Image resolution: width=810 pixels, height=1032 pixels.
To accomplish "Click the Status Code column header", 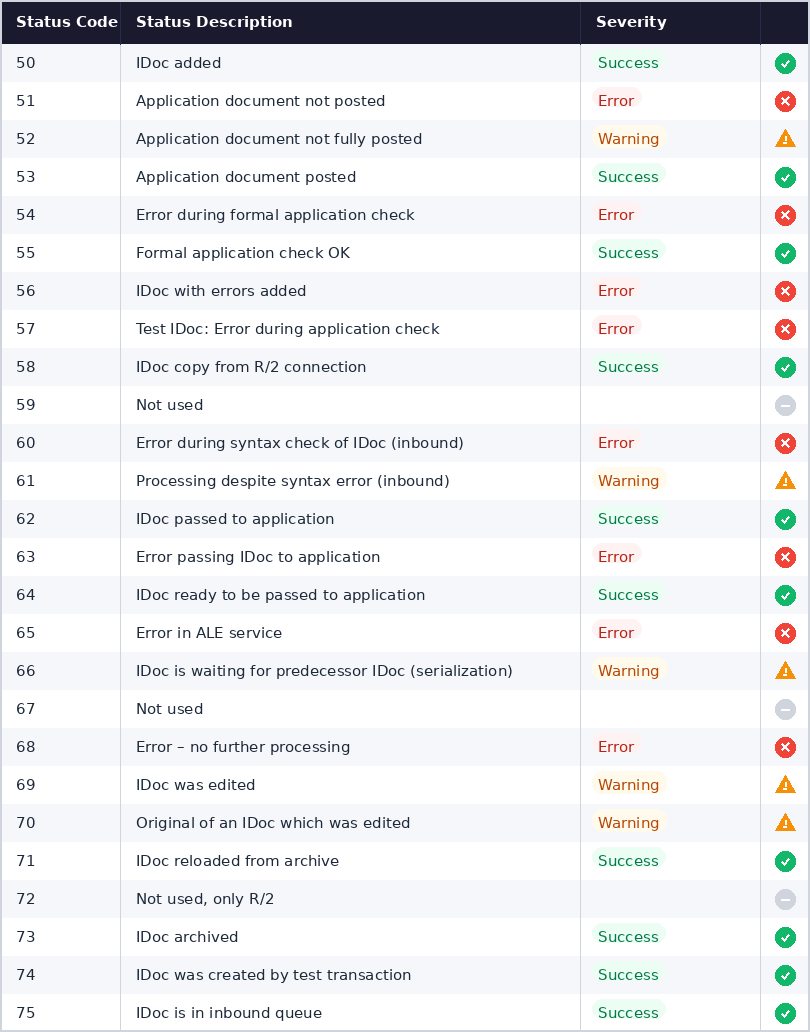I will (x=66, y=22).
